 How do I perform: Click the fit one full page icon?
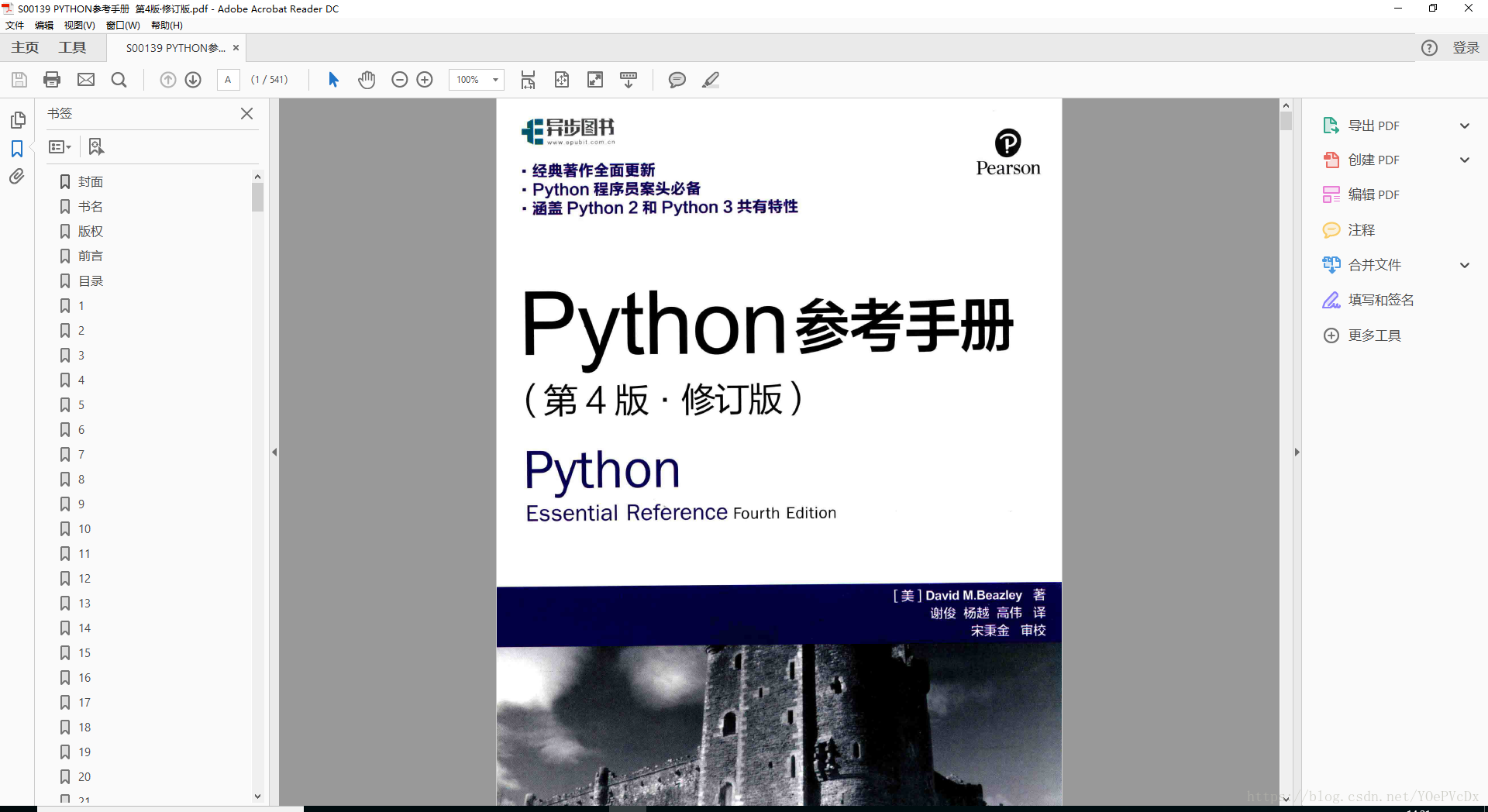click(x=562, y=80)
